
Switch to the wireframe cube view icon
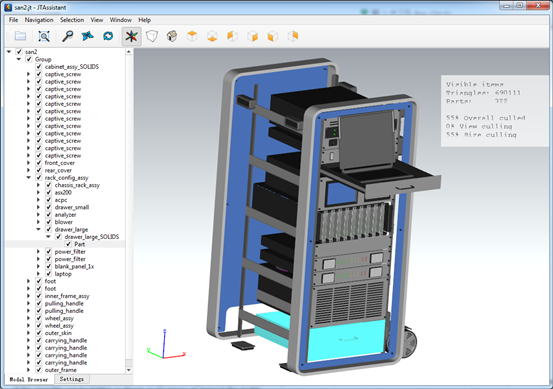click(x=152, y=36)
